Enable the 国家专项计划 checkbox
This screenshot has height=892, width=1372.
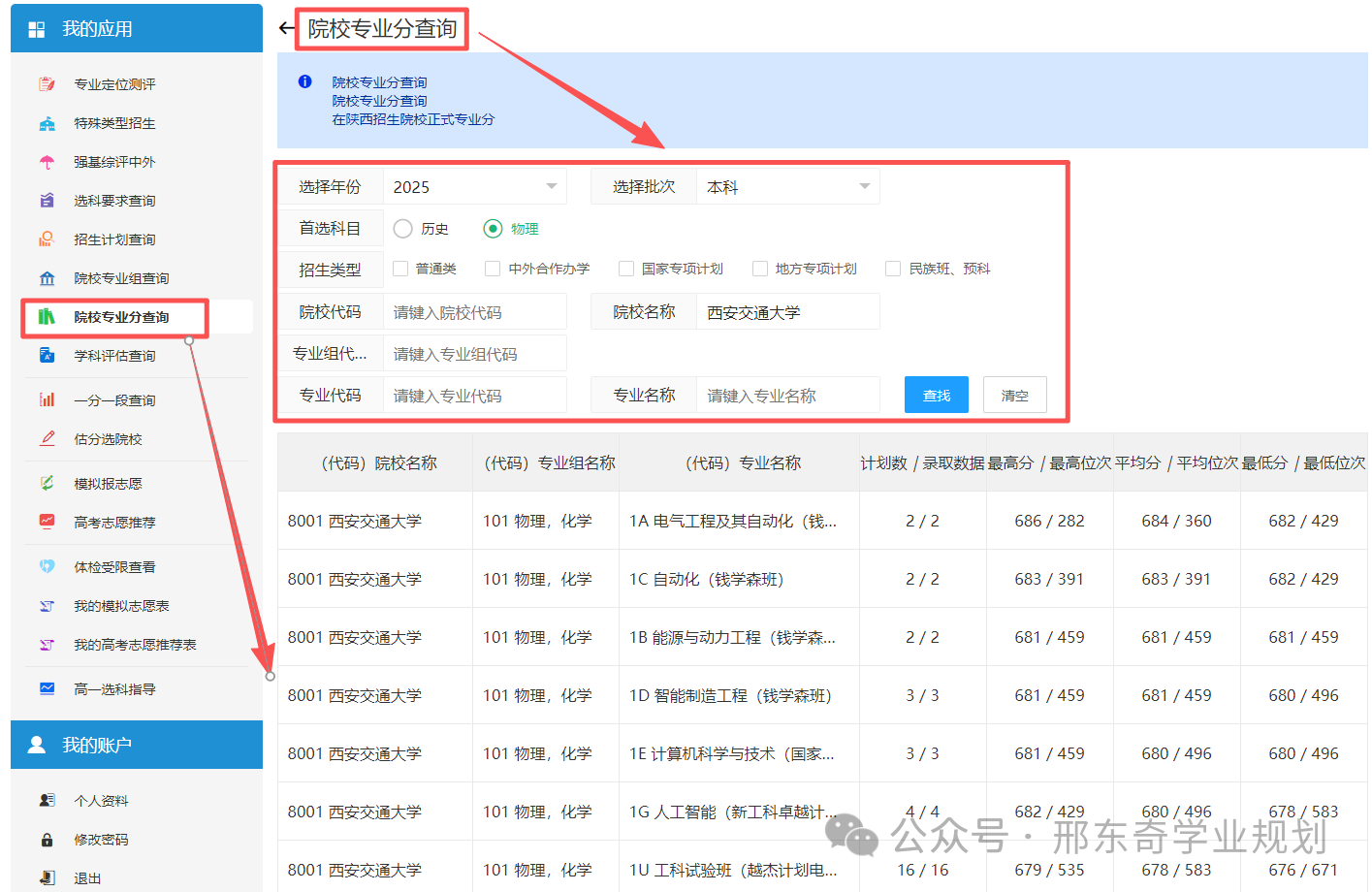(x=626, y=269)
